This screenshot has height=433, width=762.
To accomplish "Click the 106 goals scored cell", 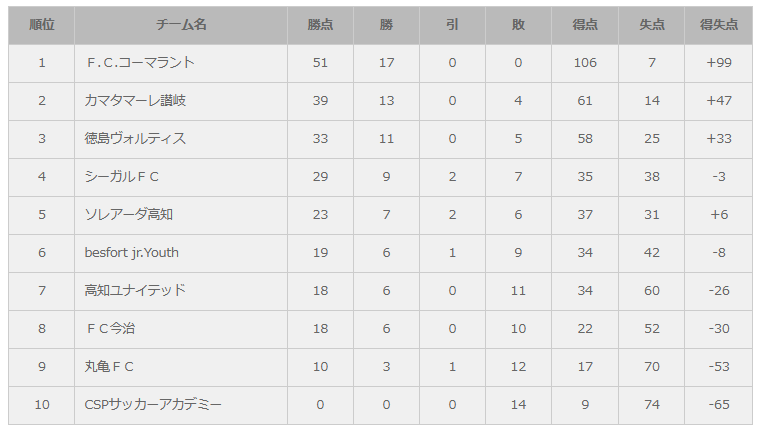I will pyautogui.click(x=585, y=63).
